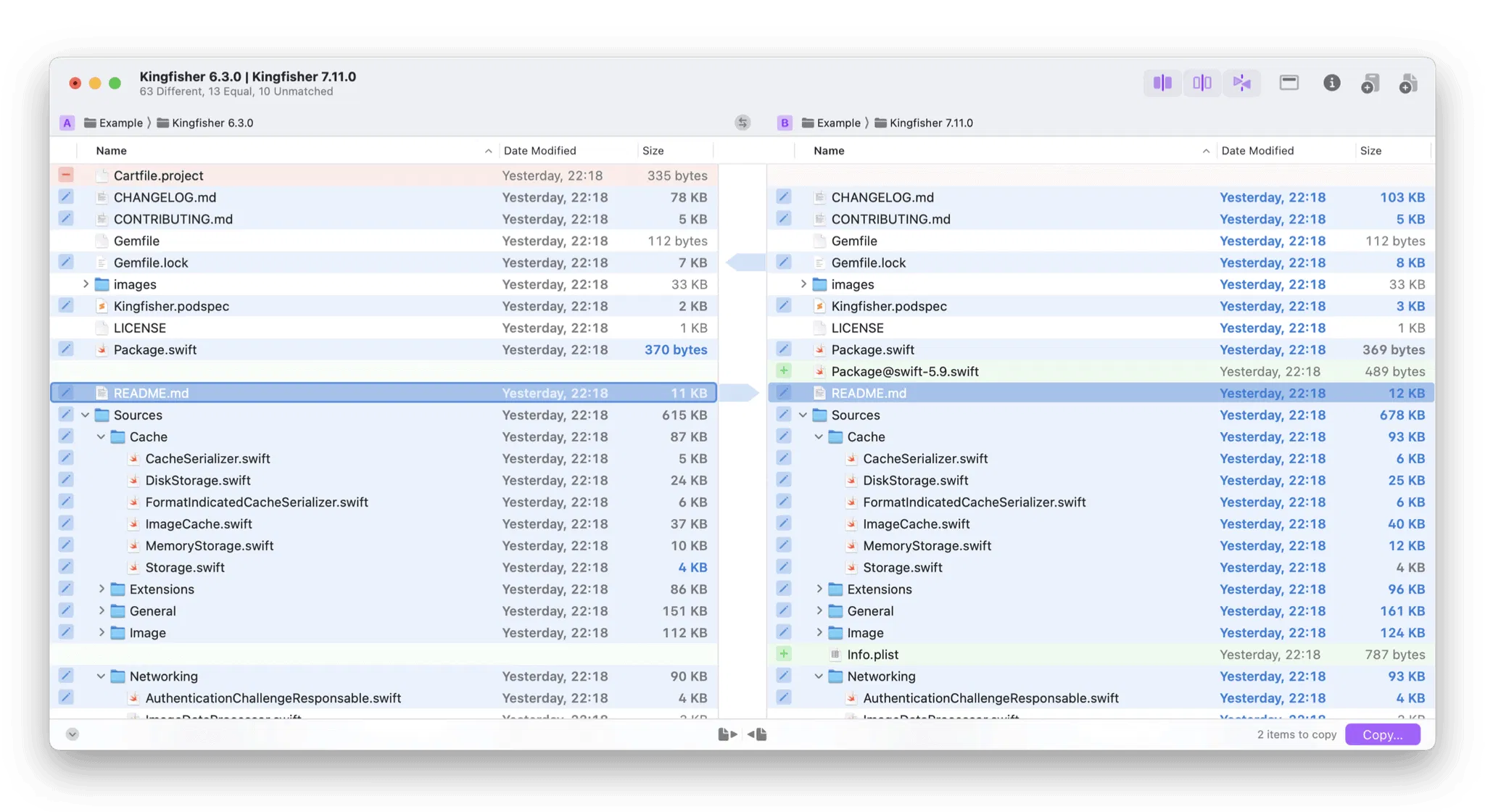
Task: Click the add clipboard comparison icon
Action: click(1370, 83)
